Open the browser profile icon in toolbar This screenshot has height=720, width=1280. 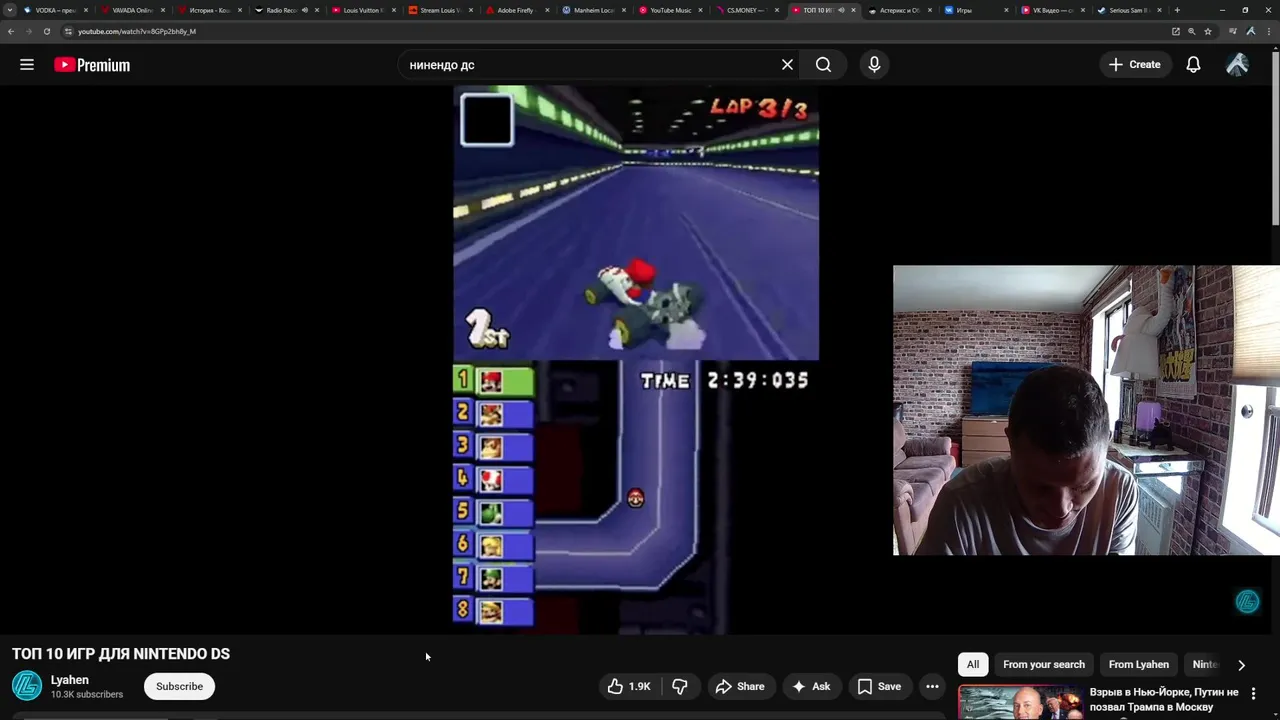coord(1250,31)
